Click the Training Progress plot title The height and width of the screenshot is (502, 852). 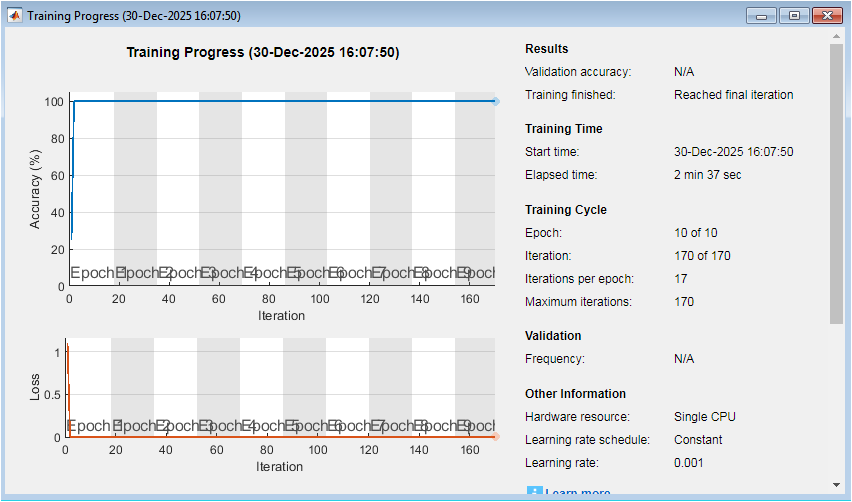(262, 52)
